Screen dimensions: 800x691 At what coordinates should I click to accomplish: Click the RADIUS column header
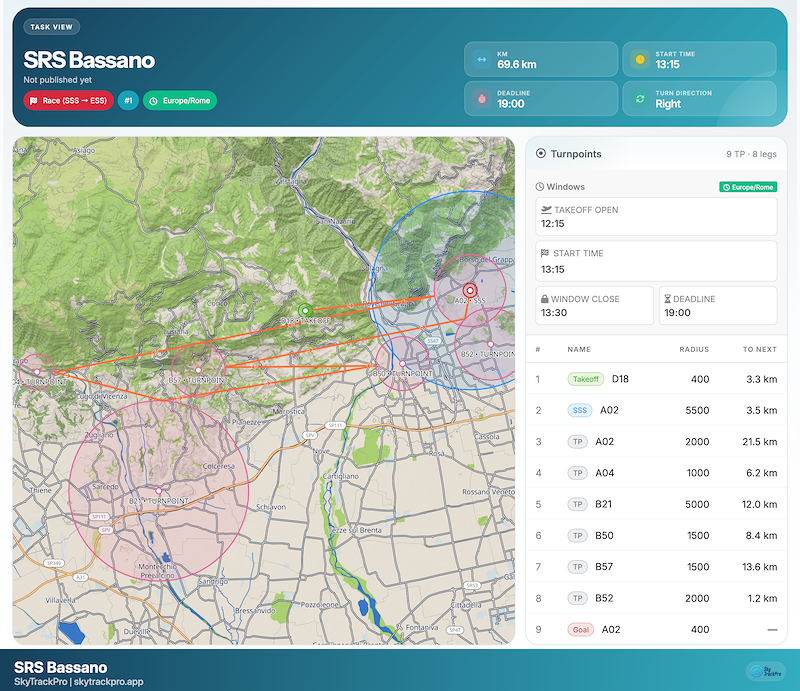[694, 350]
